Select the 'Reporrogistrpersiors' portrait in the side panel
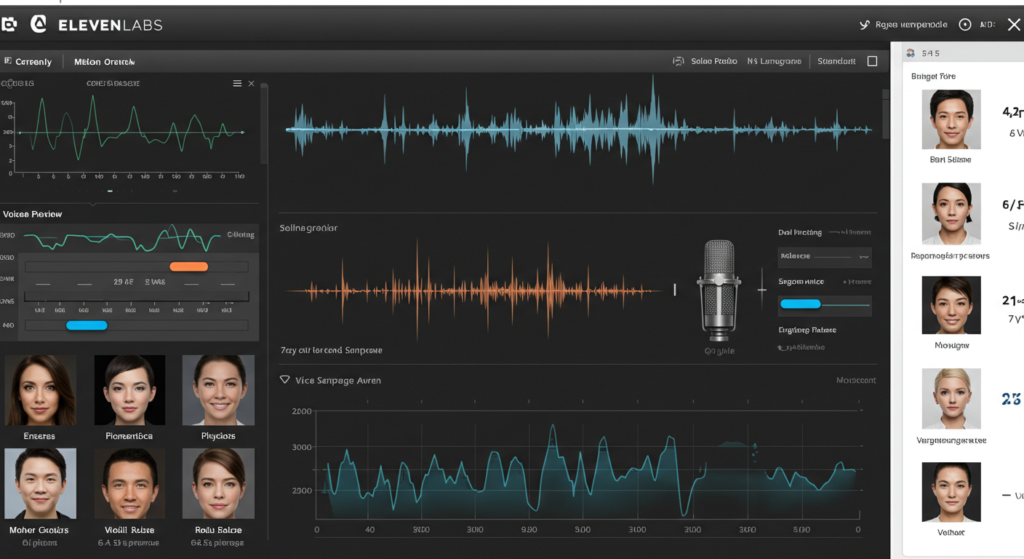 951,214
